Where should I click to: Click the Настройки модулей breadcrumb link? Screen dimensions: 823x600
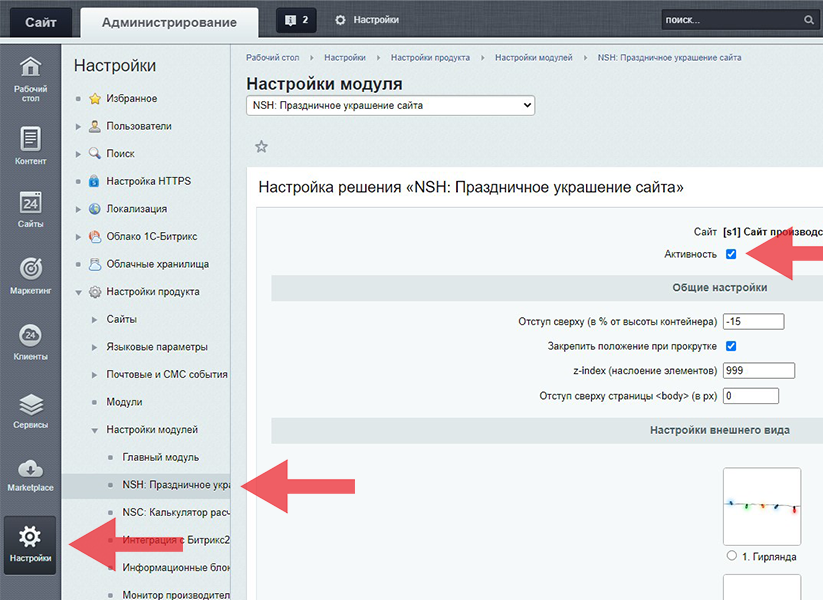(x=533, y=58)
